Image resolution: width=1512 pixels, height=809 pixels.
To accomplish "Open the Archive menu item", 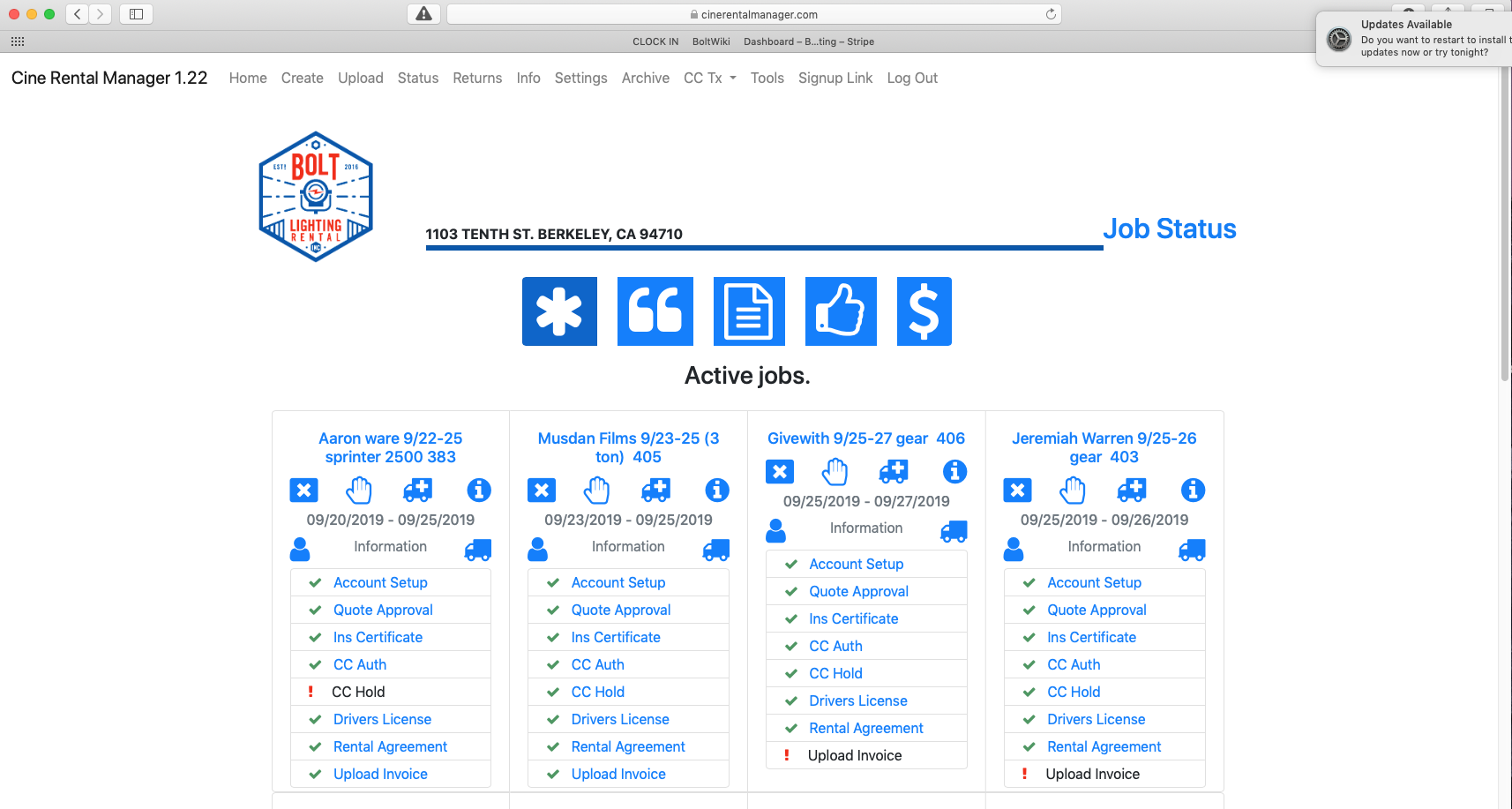I will coord(645,78).
